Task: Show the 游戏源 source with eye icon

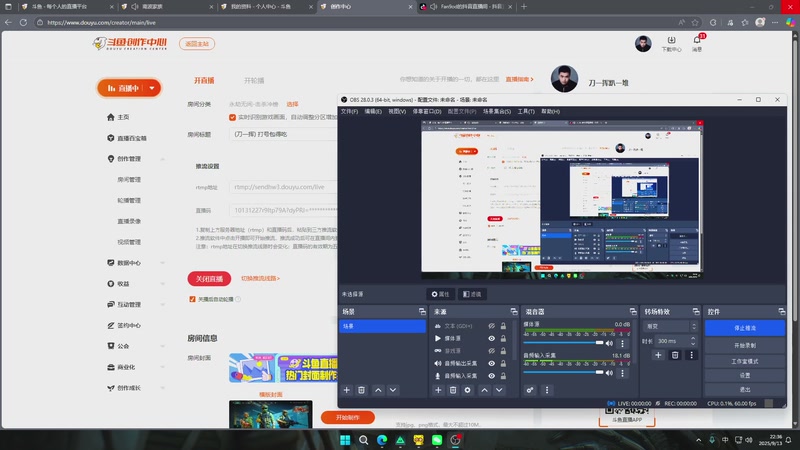Action: tap(491, 351)
